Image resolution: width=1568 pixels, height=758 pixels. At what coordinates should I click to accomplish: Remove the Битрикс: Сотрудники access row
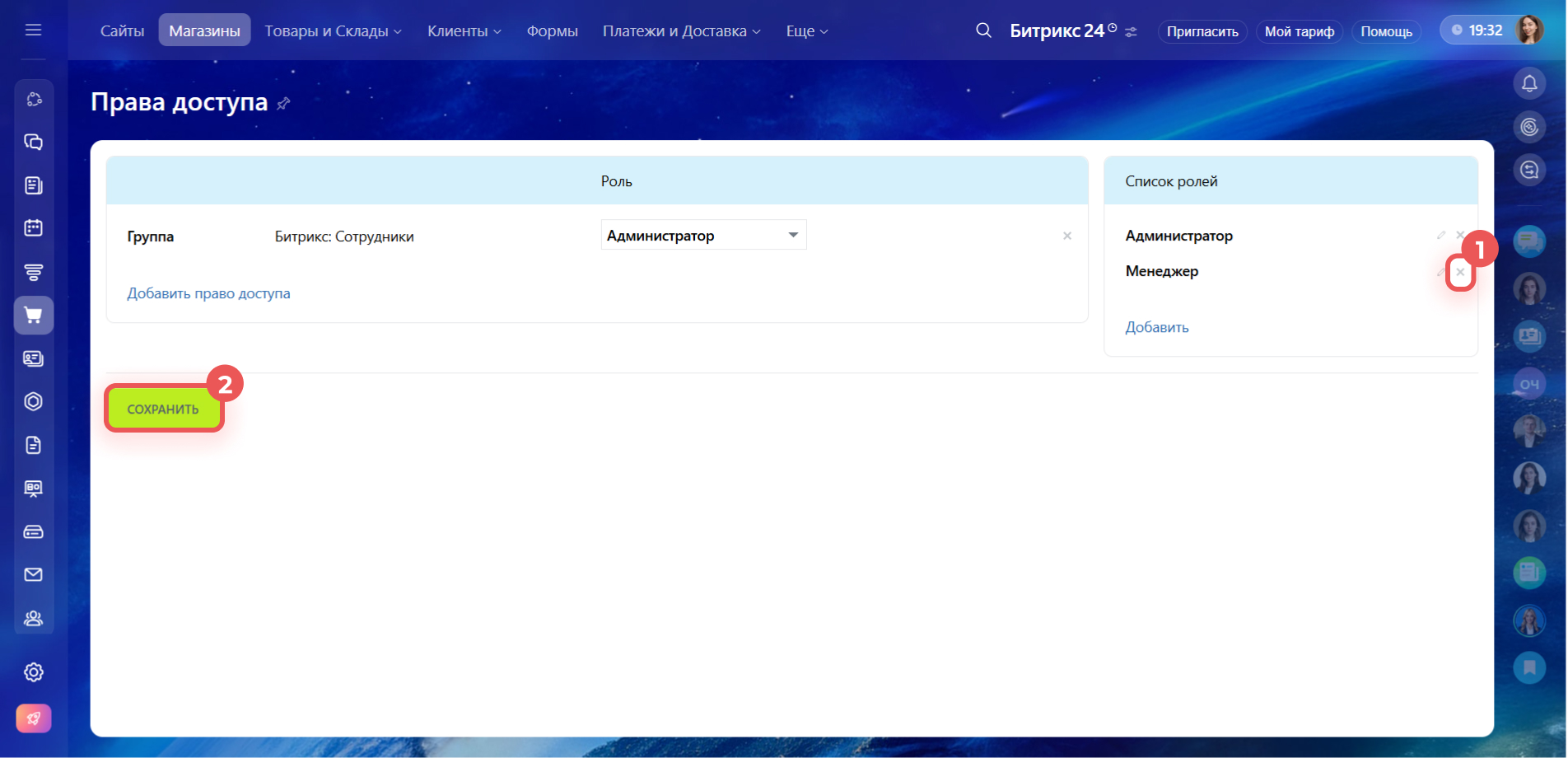(1067, 236)
